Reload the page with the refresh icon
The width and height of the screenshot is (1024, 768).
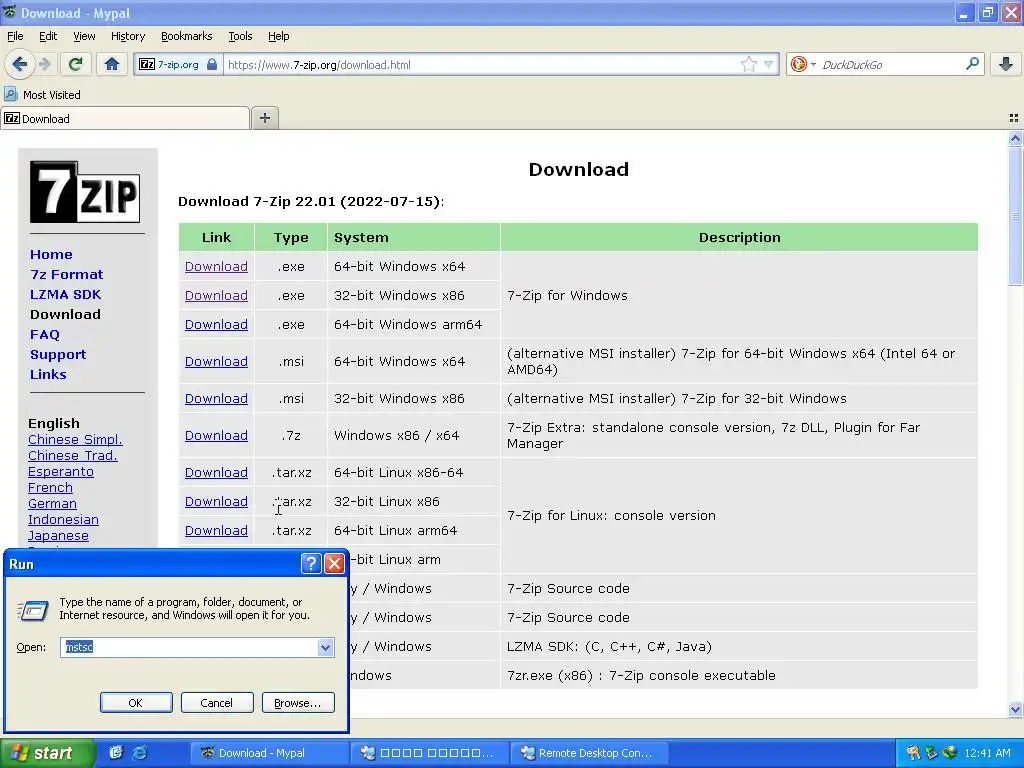click(76, 64)
